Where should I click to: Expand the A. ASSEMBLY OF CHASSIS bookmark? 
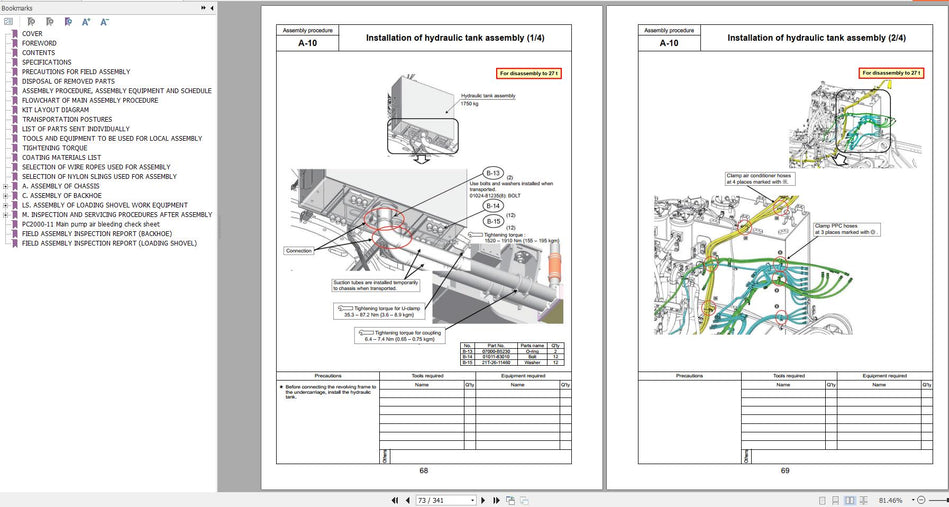click(x=6, y=186)
